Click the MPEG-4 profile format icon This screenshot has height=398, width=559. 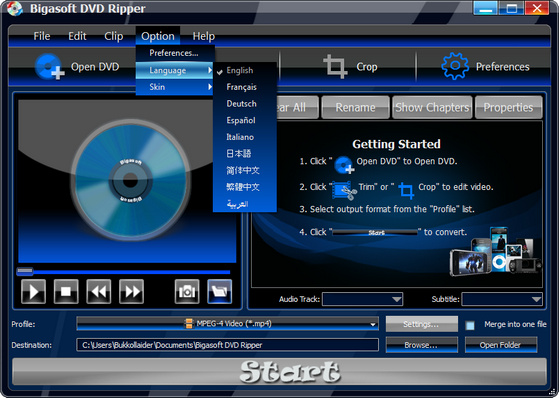click(x=188, y=323)
